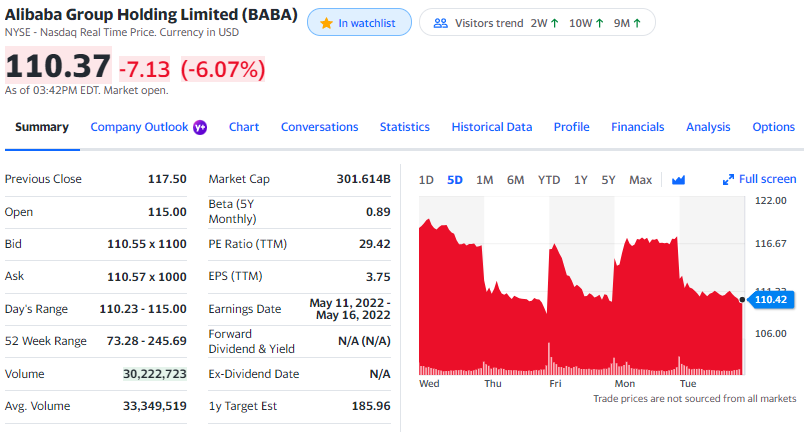Click the 9M visitors trend up arrow

637,23
